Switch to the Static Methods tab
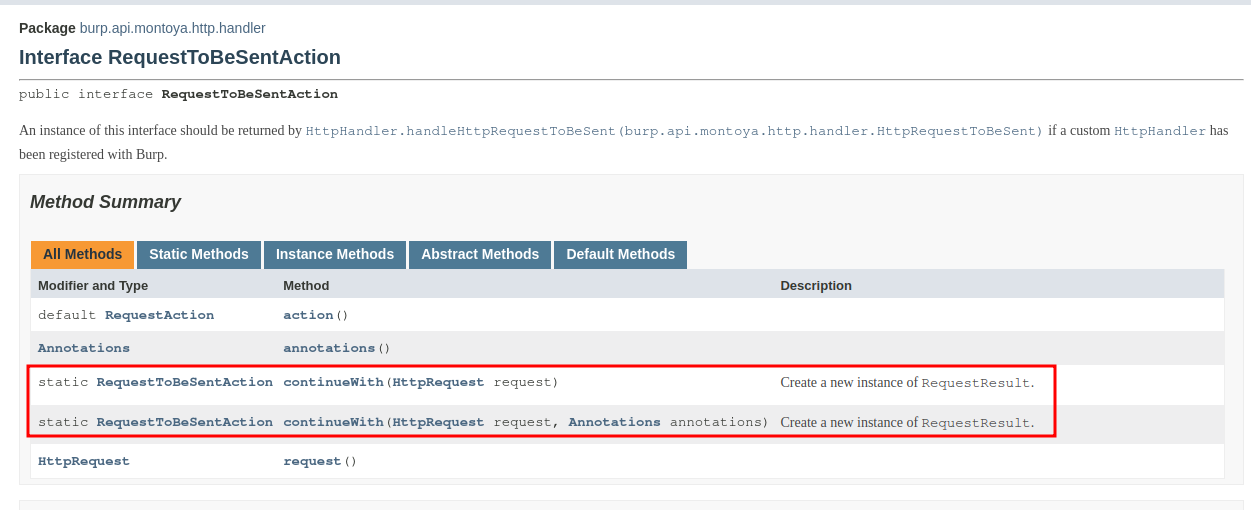The width and height of the screenshot is (1251, 510). [198, 254]
